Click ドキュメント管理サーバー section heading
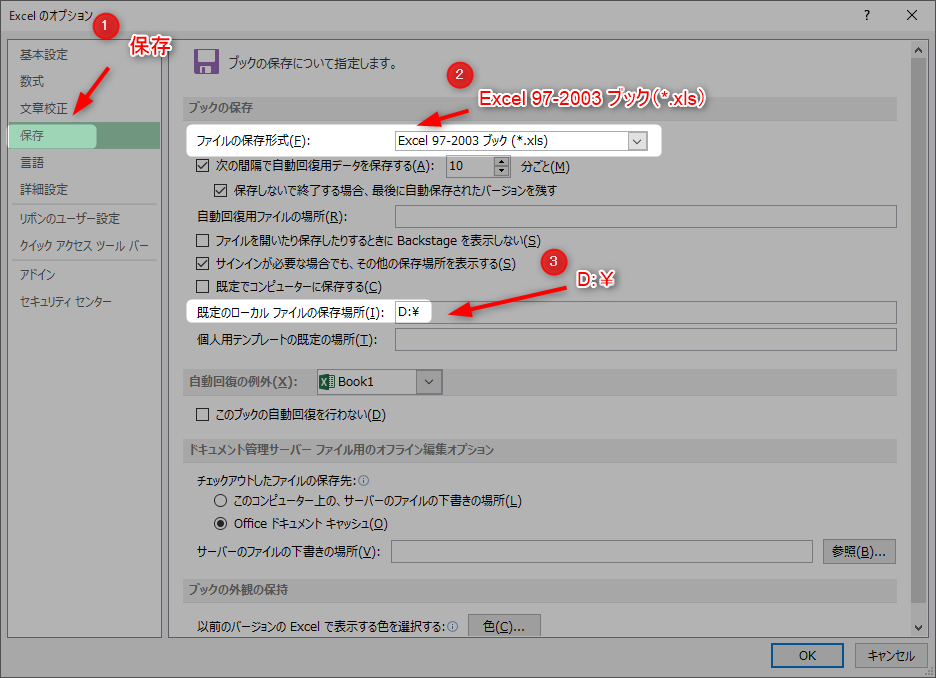936x678 pixels. 341,450
